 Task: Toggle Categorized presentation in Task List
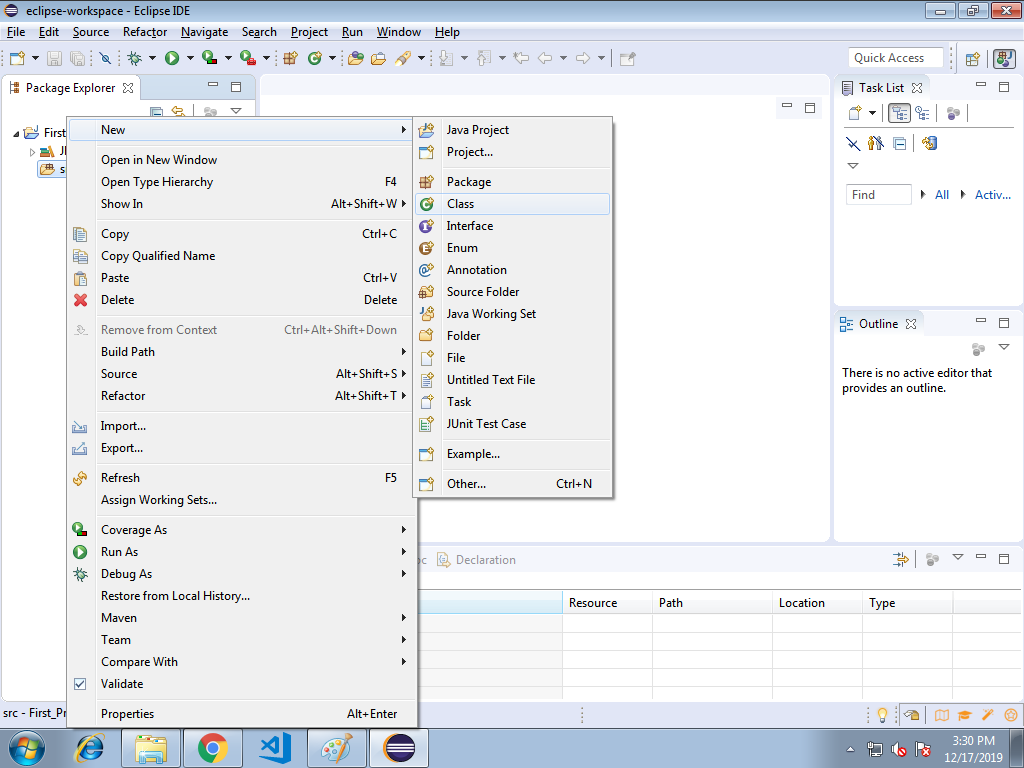pyautogui.click(x=899, y=113)
